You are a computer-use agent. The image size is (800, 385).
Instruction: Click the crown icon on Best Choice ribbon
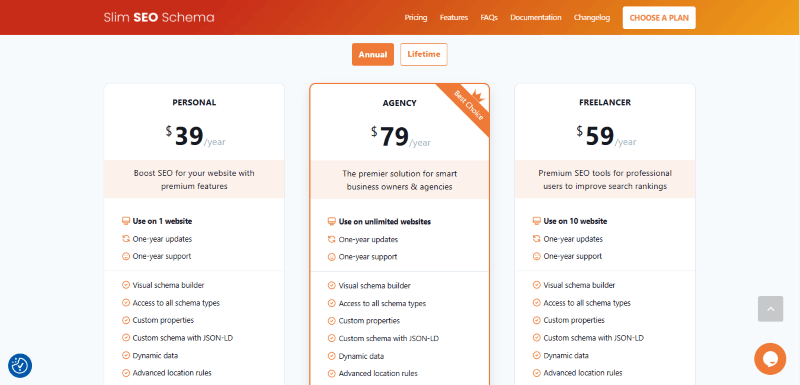pyautogui.click(x=479, y=95)
